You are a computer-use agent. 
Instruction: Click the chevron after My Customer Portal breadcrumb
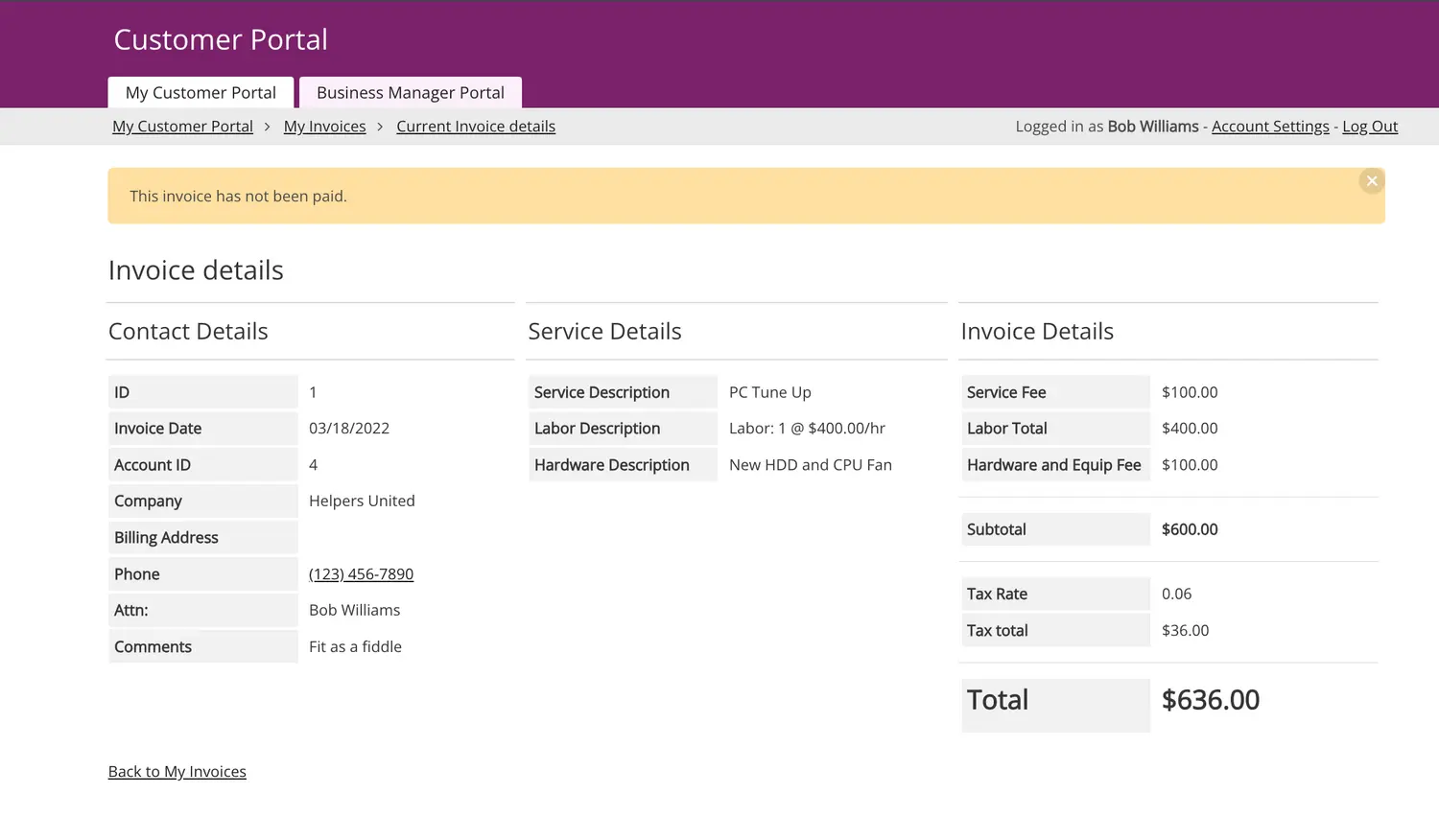[x=268, y=127]
